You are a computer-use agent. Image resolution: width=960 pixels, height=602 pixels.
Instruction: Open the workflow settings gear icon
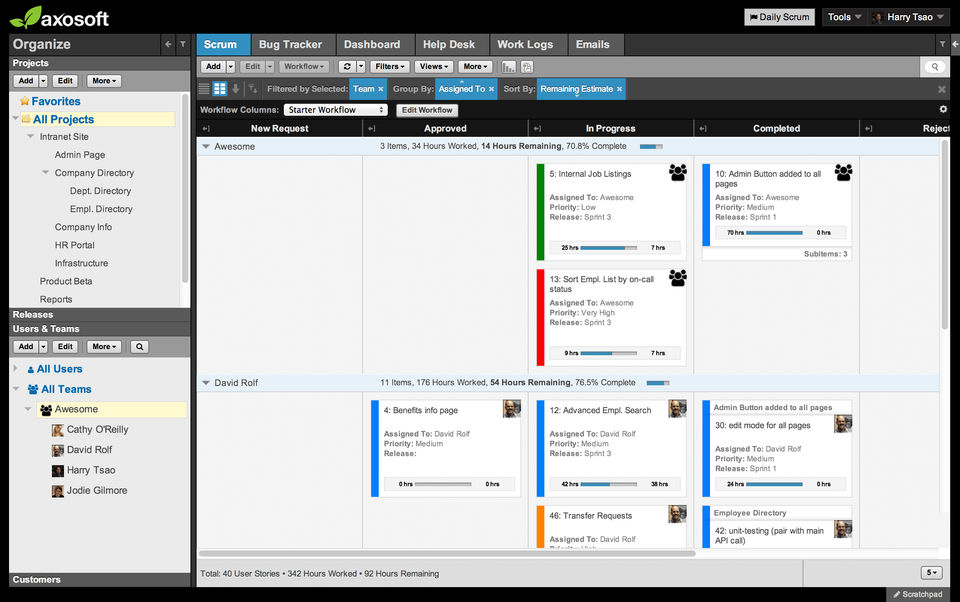pos(943,109)
